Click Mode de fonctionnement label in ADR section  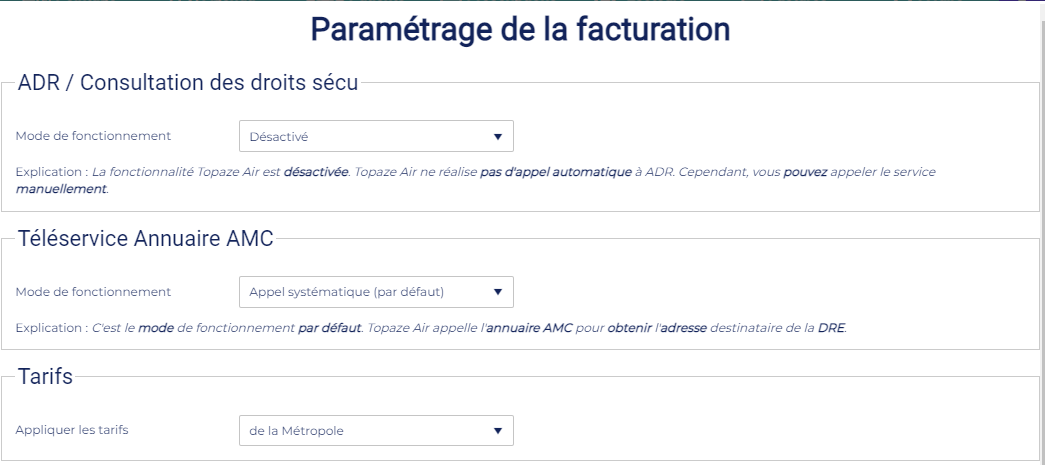pos(93,136)
